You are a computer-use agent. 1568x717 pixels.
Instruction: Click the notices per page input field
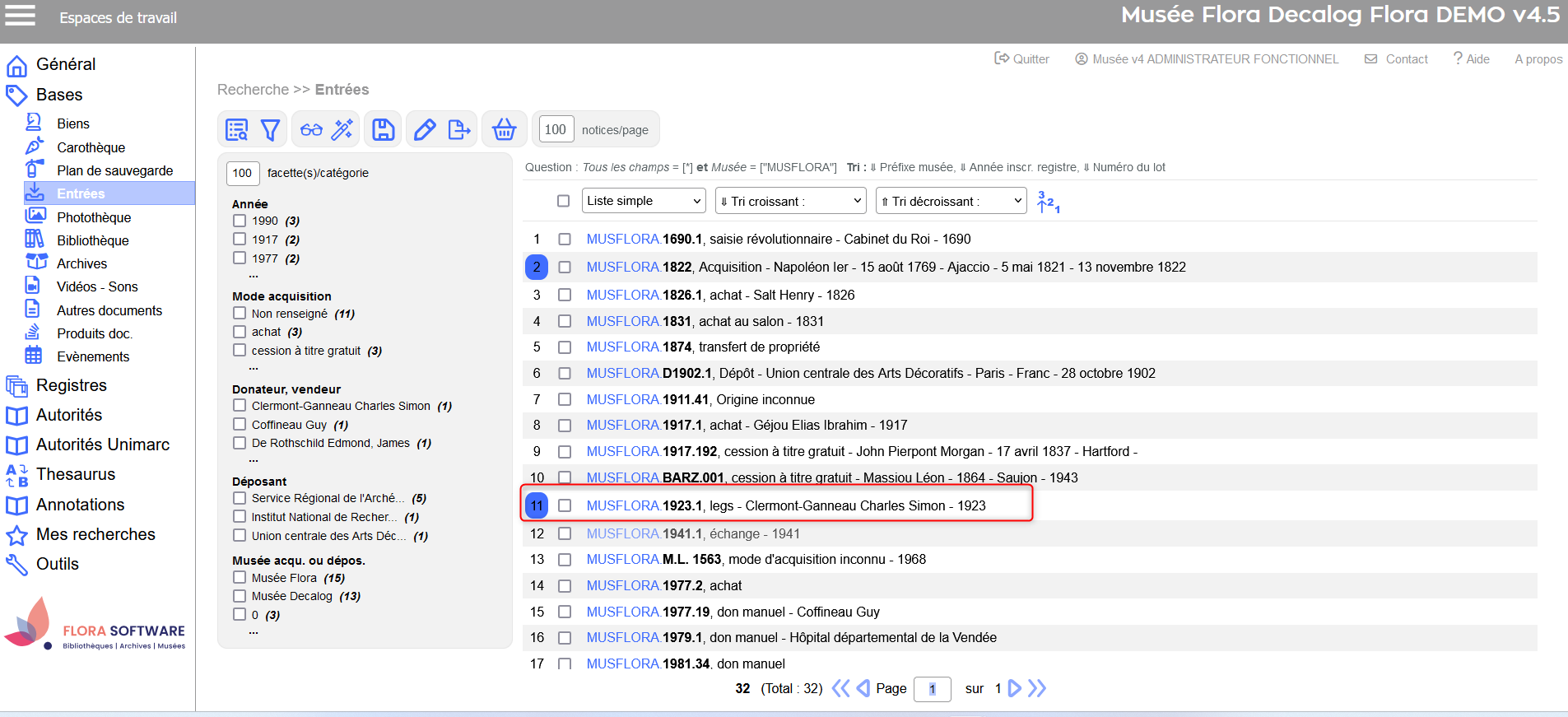556,129
